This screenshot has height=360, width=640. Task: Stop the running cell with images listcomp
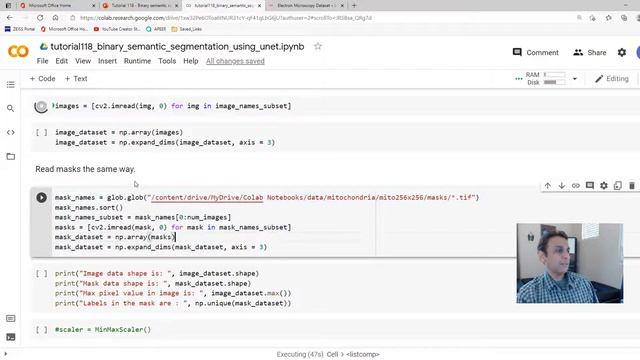coord(41,107)
